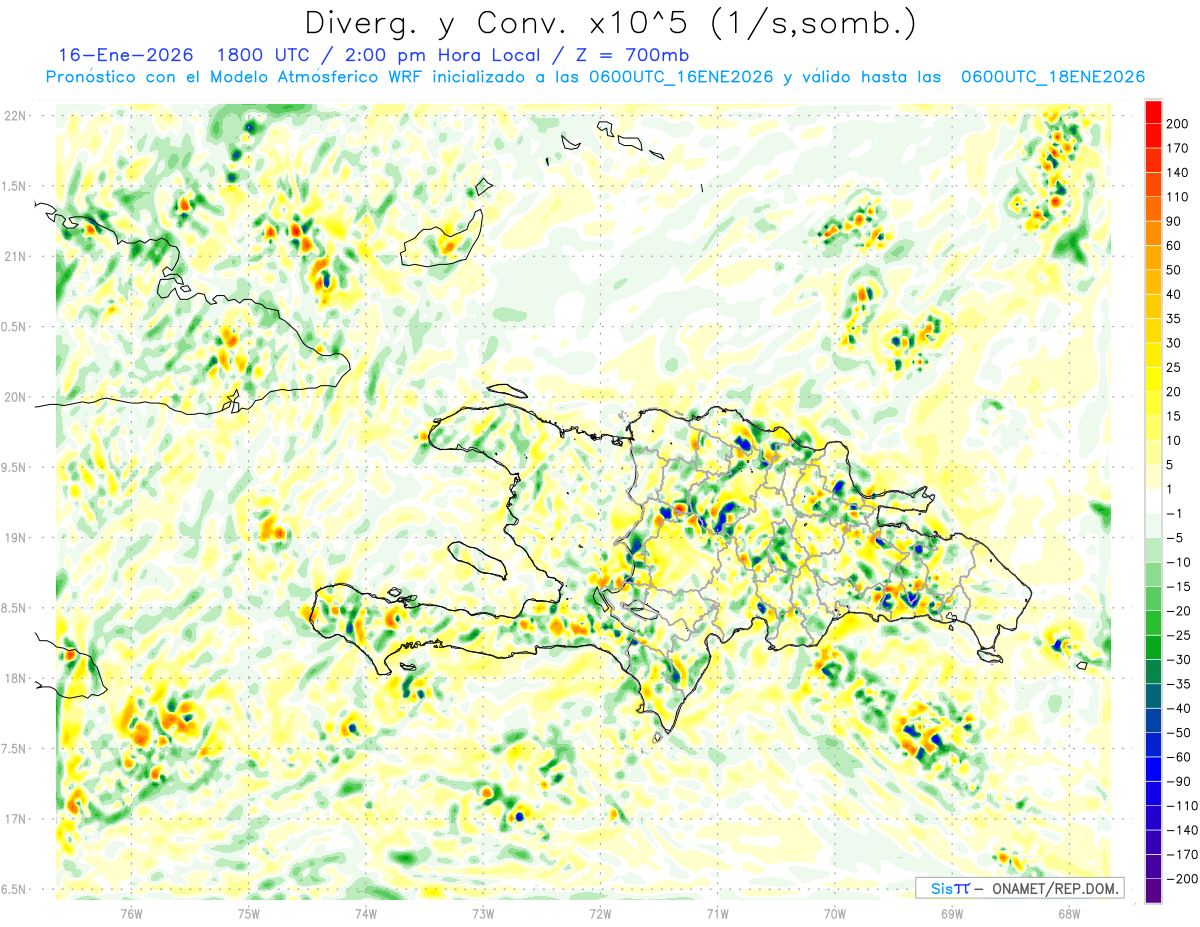Screen dimensions: 1200x927
Task: Click the longitude label '76W'
Action: pos(131,913)
